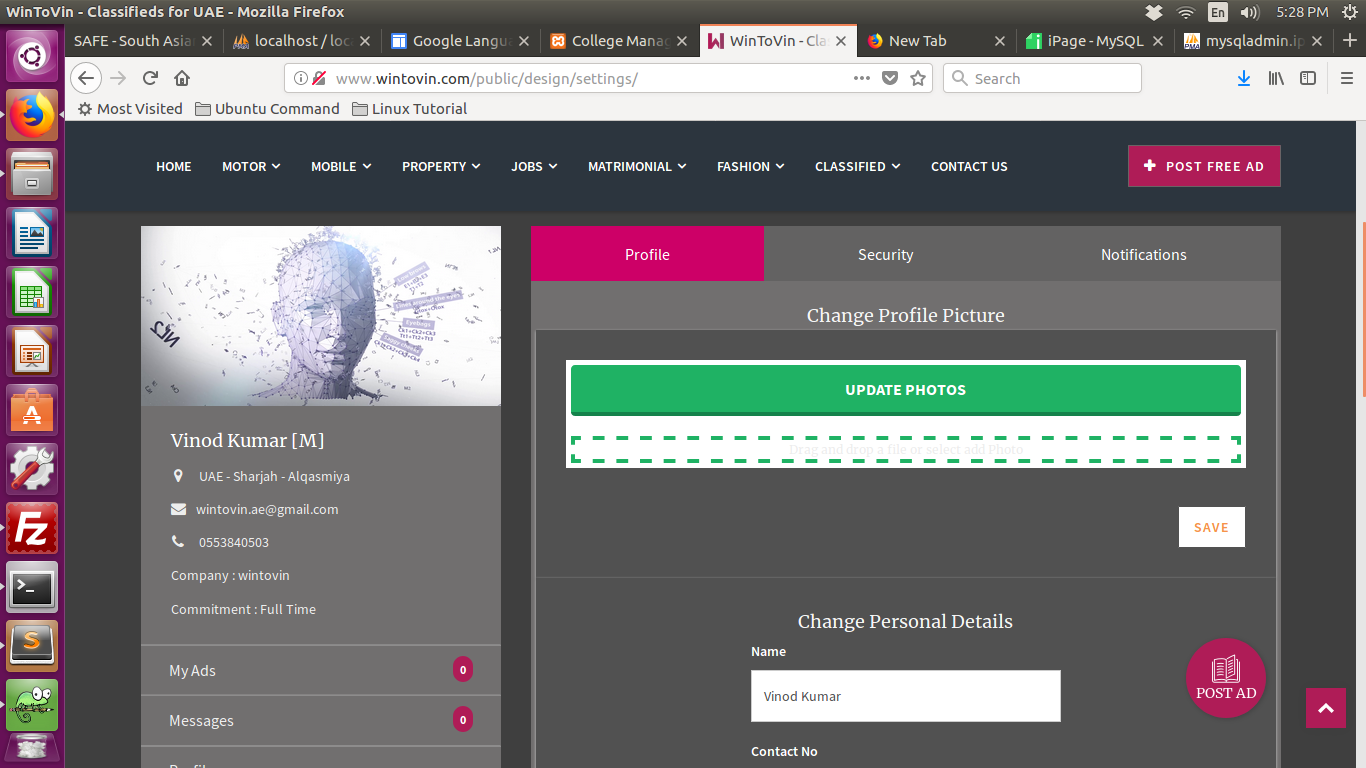Open the Ubuntu Dash search icon

pos(32,56)
